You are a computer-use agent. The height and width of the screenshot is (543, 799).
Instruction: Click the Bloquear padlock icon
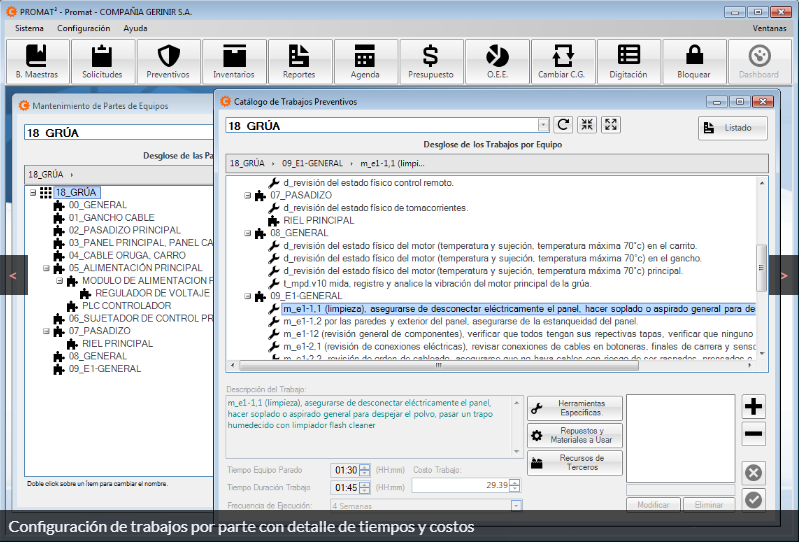click(694, 62)
